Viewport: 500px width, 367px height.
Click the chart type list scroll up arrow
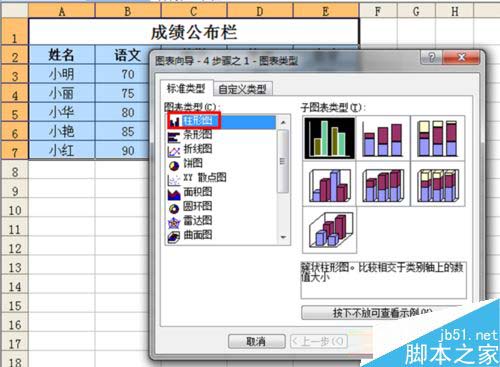point(283,122)
